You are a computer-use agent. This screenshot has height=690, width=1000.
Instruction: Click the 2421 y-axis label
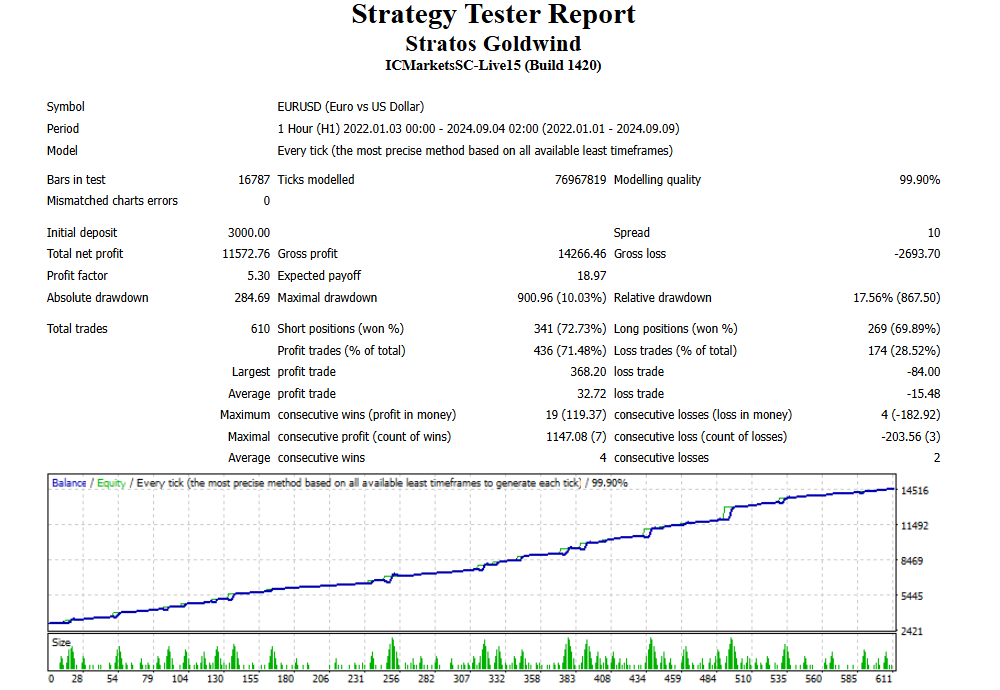(912, 631)
